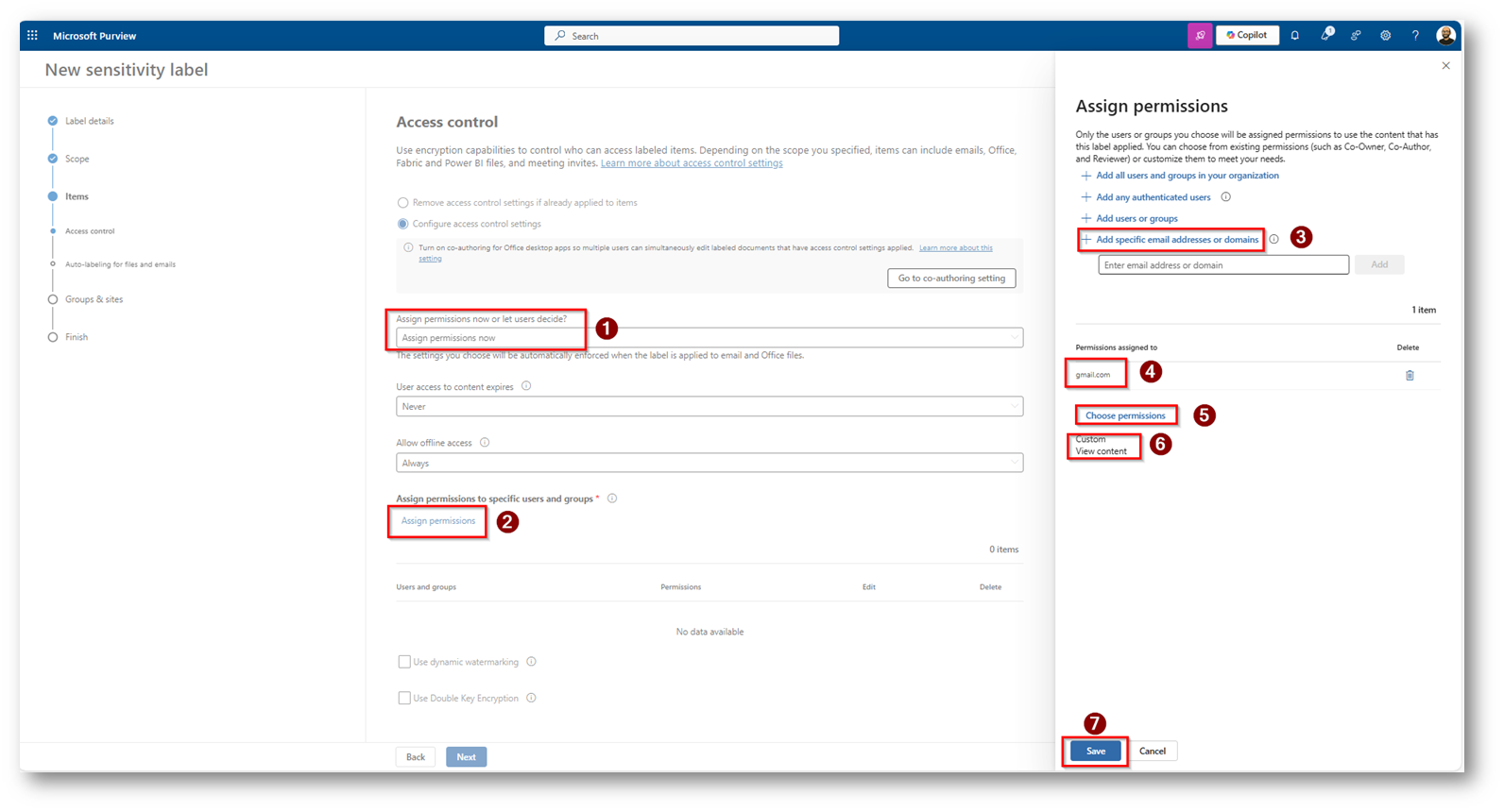Image resolution: width=1504 pixels, height=812 pixels.
Task: Click the Assign permissions link
Action: [438, 521]
